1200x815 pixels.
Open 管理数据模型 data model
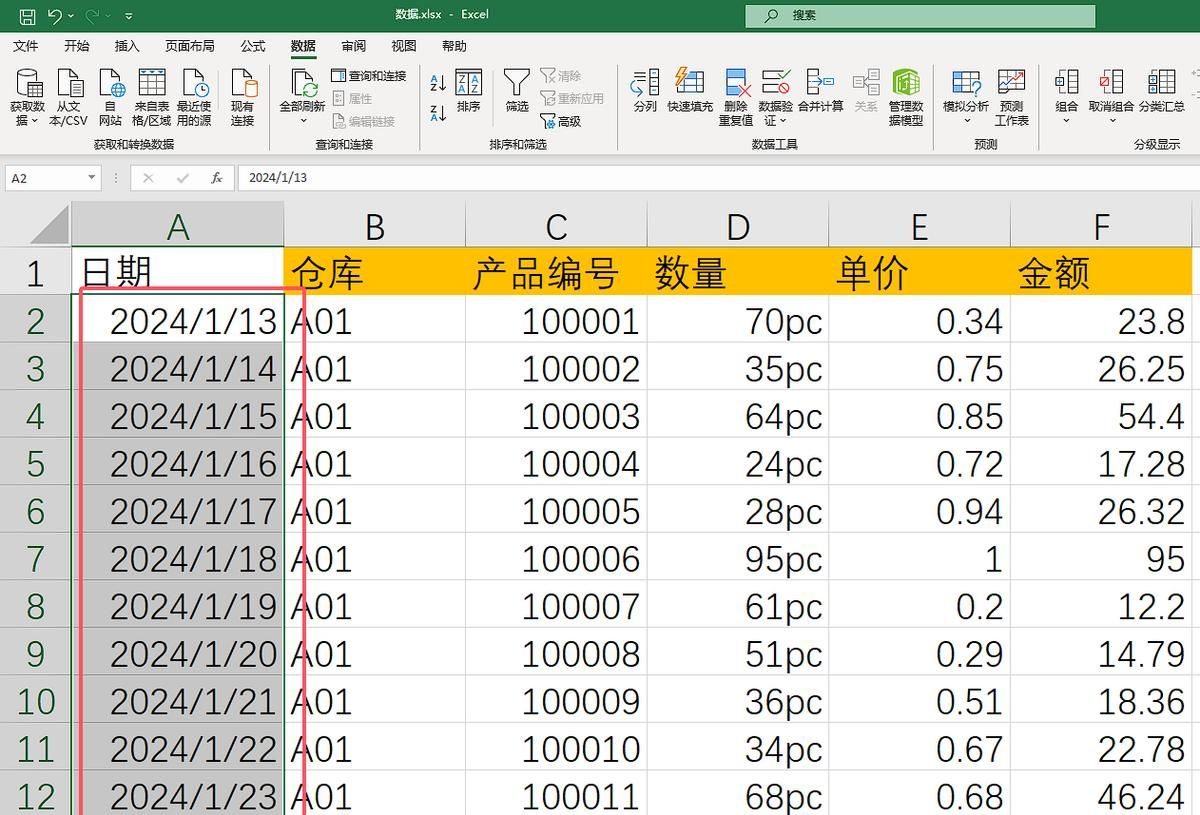coord(906,98)
